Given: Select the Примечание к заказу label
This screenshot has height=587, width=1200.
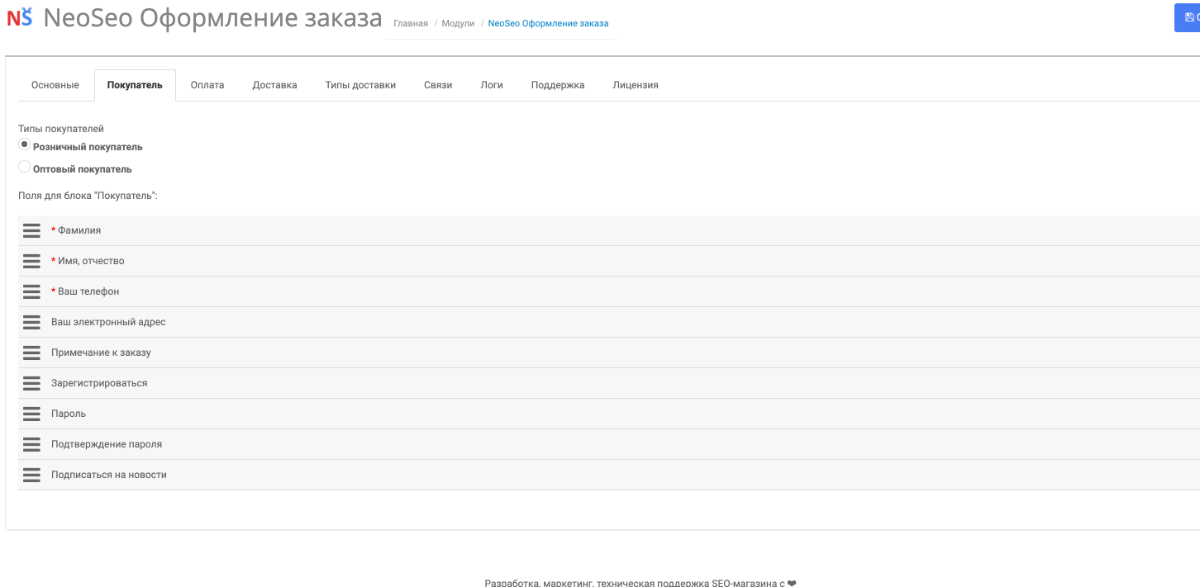Looking at the screenshot, I should click(101, 353).
